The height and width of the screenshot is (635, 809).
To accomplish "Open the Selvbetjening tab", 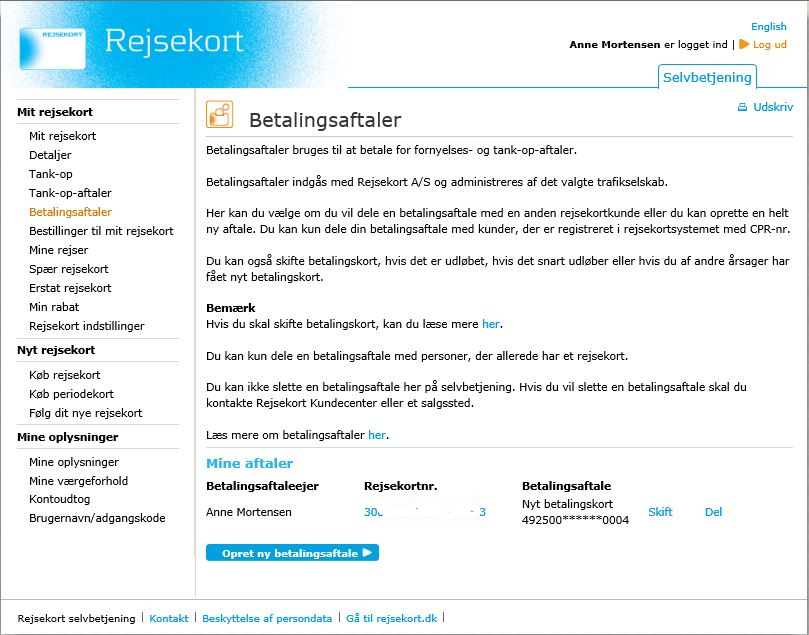I will (x=707, y=77).
